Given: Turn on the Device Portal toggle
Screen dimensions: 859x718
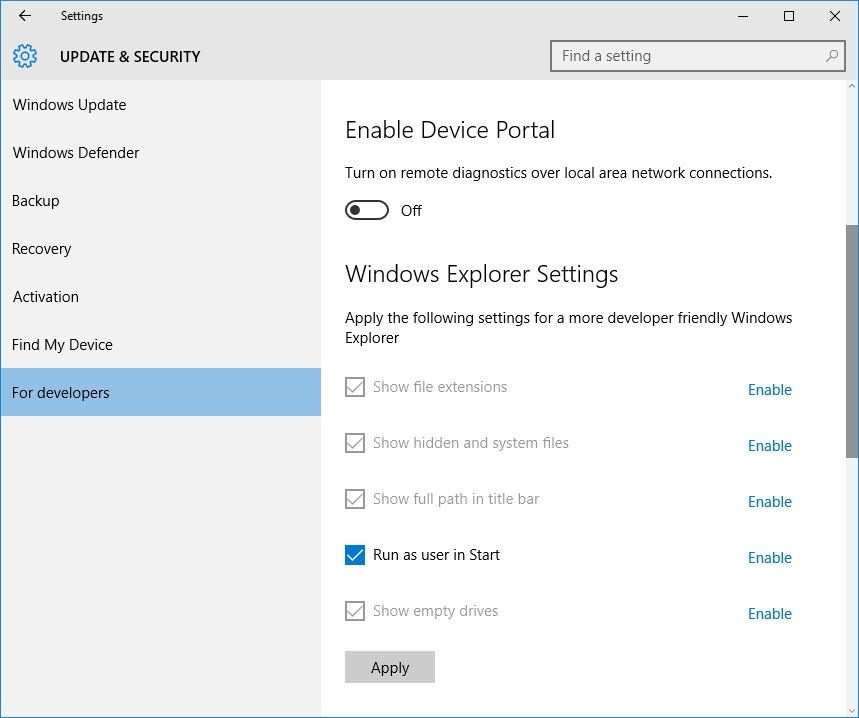Looking at the screenshot, I should (366, 210).
